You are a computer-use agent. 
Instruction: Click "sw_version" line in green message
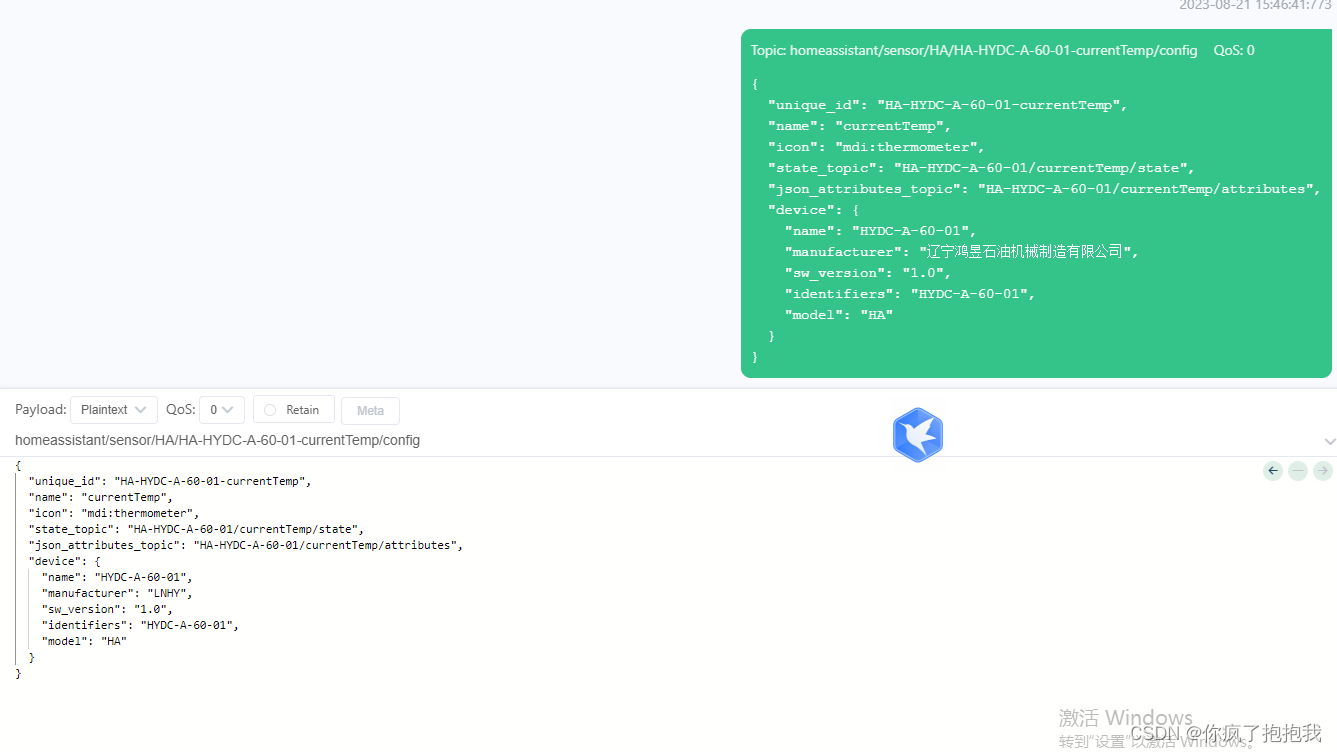(868, 273)
